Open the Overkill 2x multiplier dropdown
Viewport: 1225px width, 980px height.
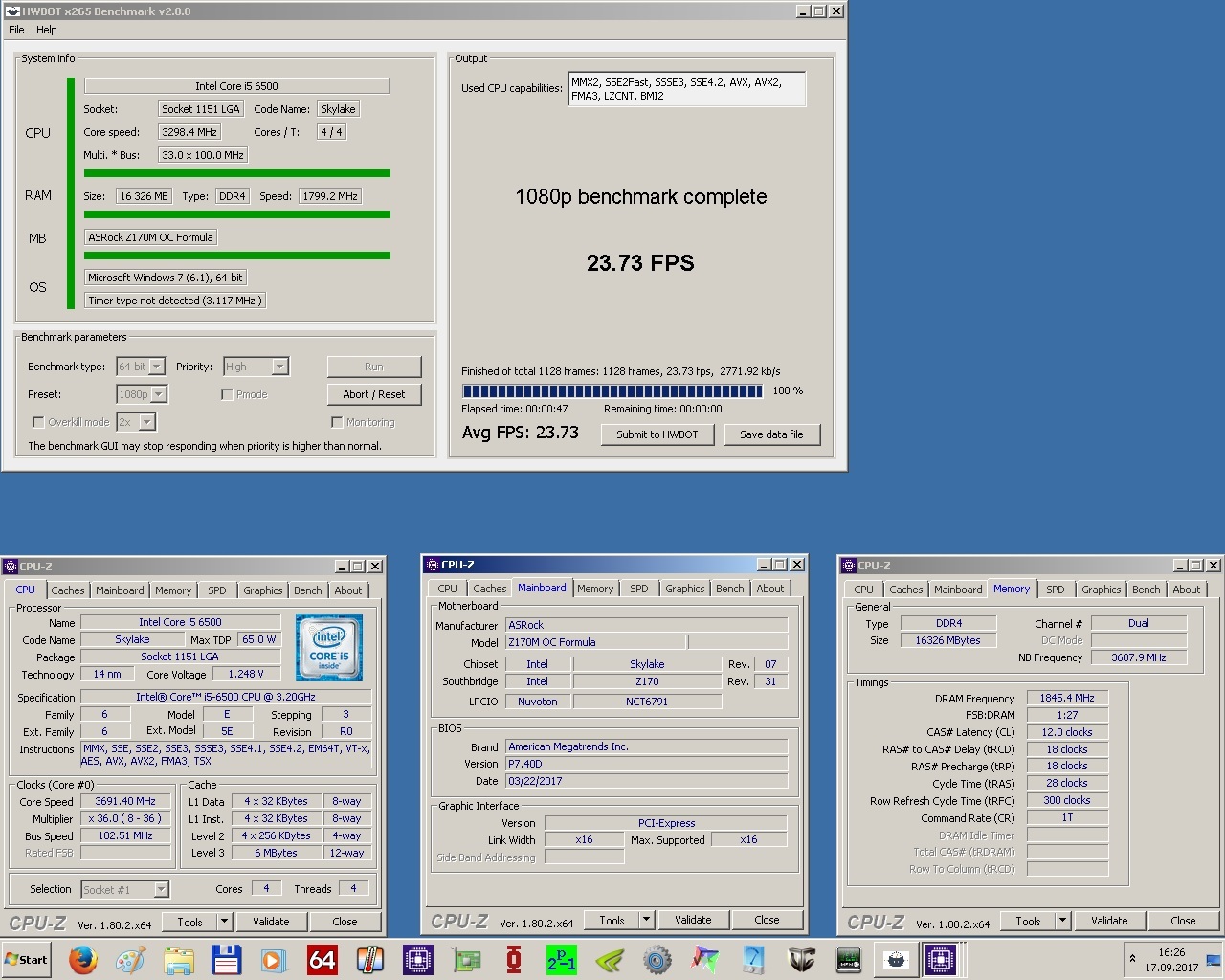click(136, 422)
